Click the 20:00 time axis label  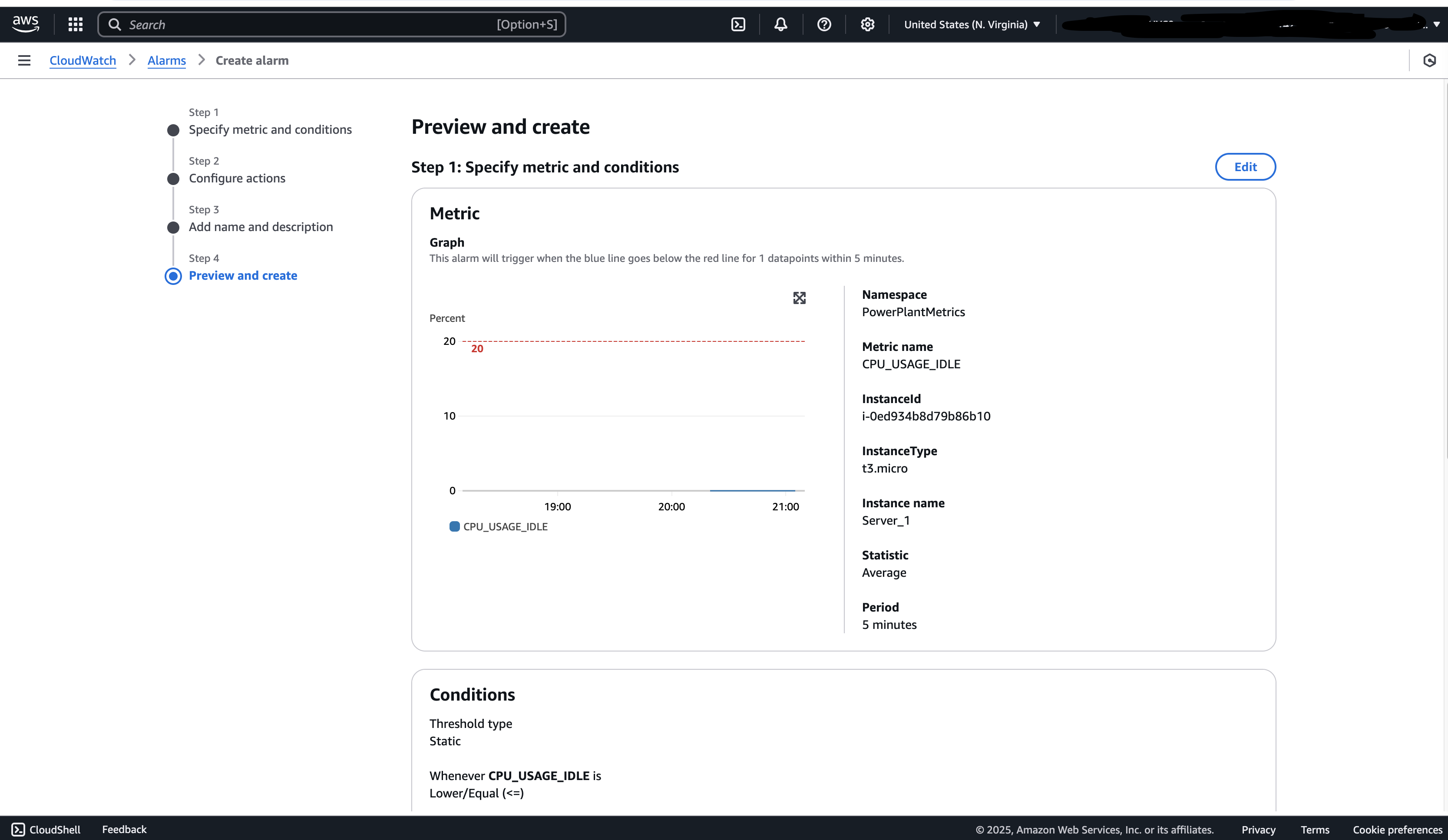point(672,507)
